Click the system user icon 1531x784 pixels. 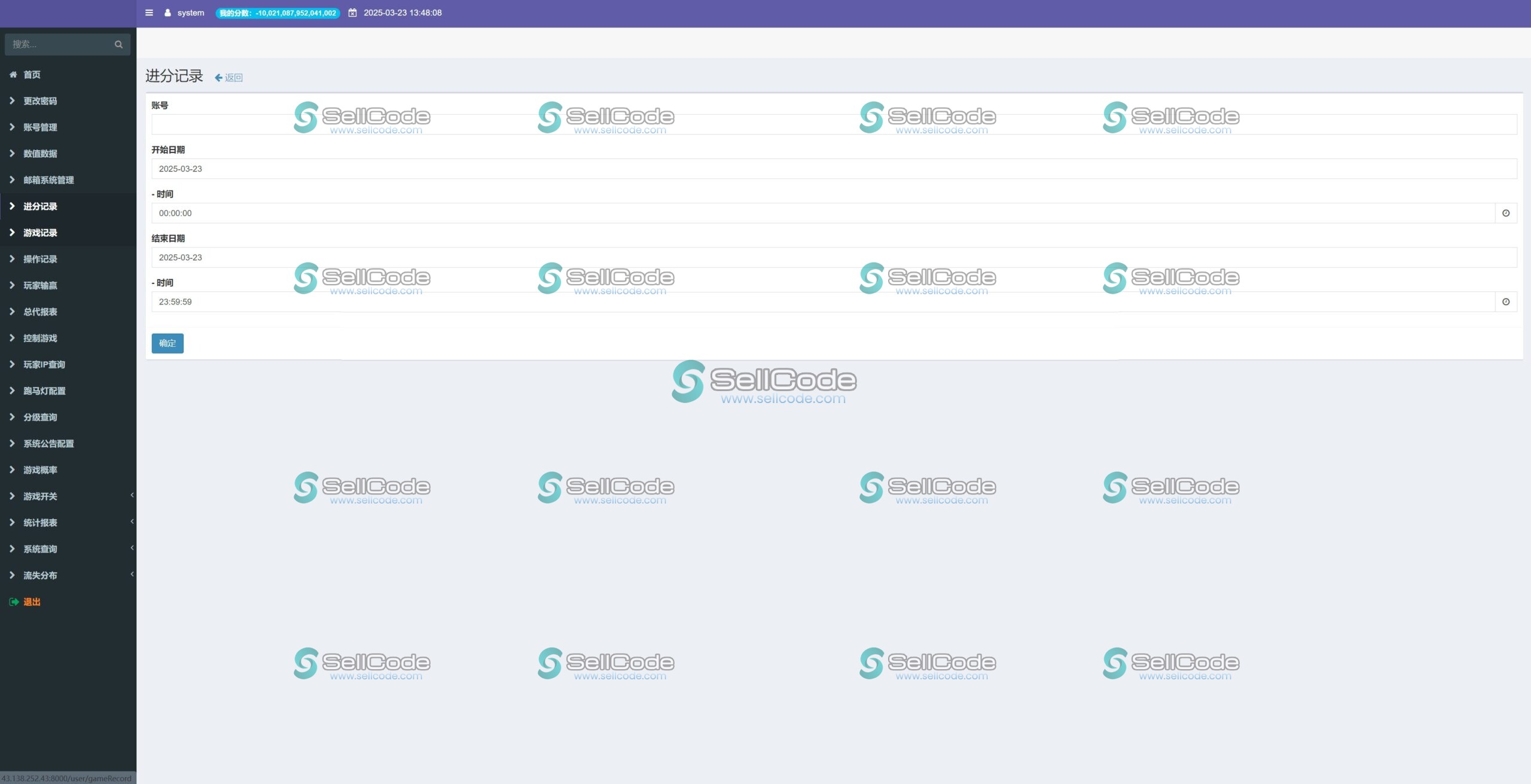[x=167, y=13]
